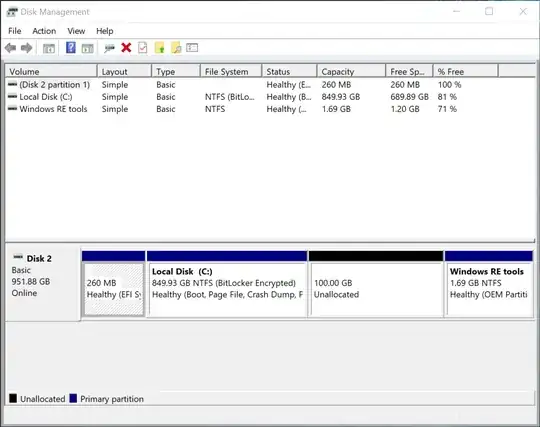Screen dimensions: 540x427
Task: Click the 689.89 GB free space cell
Action: 409,97
